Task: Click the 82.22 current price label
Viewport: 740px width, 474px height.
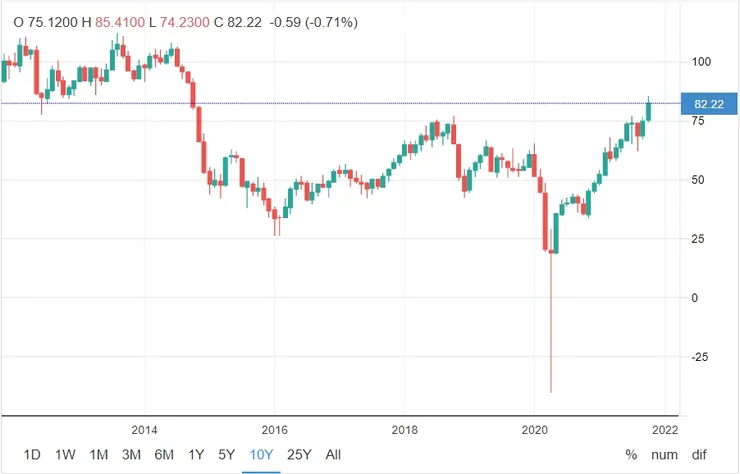Action: pos(708,103)
